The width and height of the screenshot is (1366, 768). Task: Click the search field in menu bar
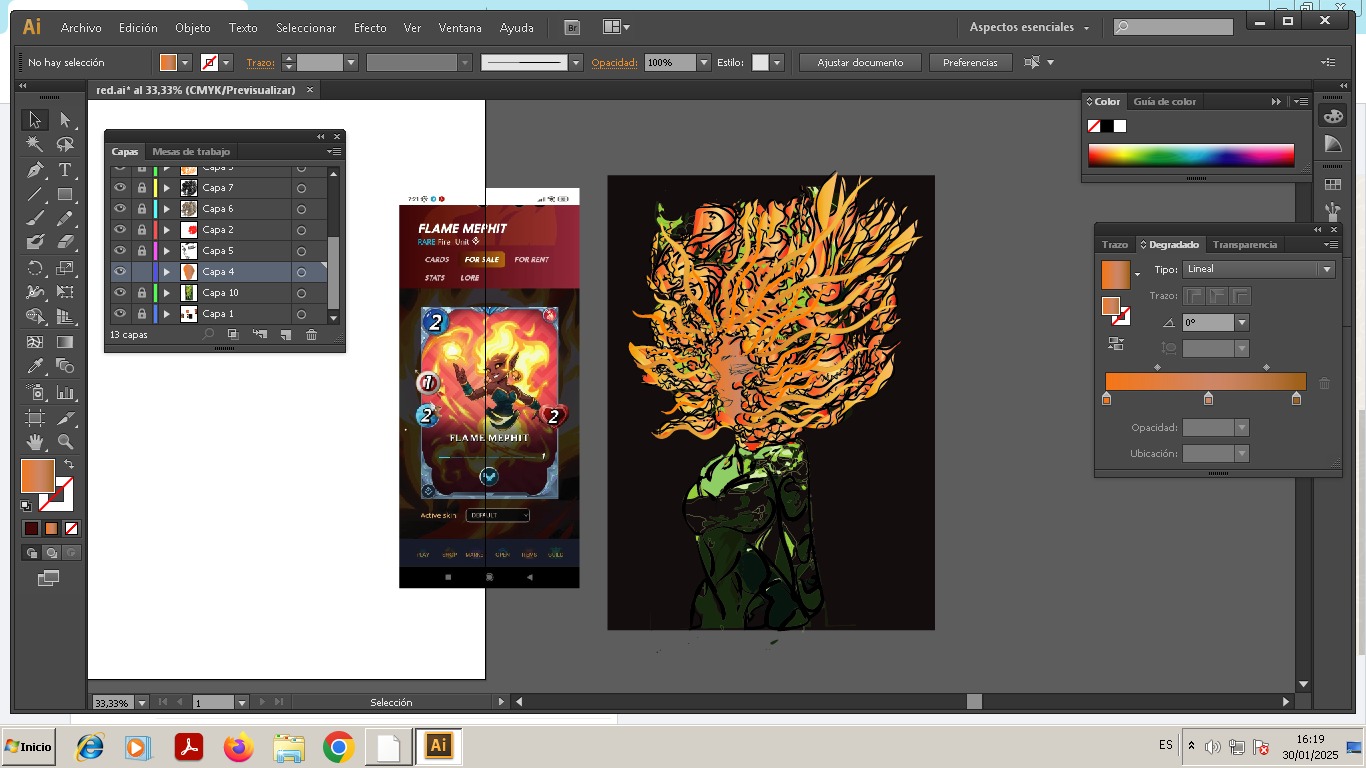[x=1173, y=27]
